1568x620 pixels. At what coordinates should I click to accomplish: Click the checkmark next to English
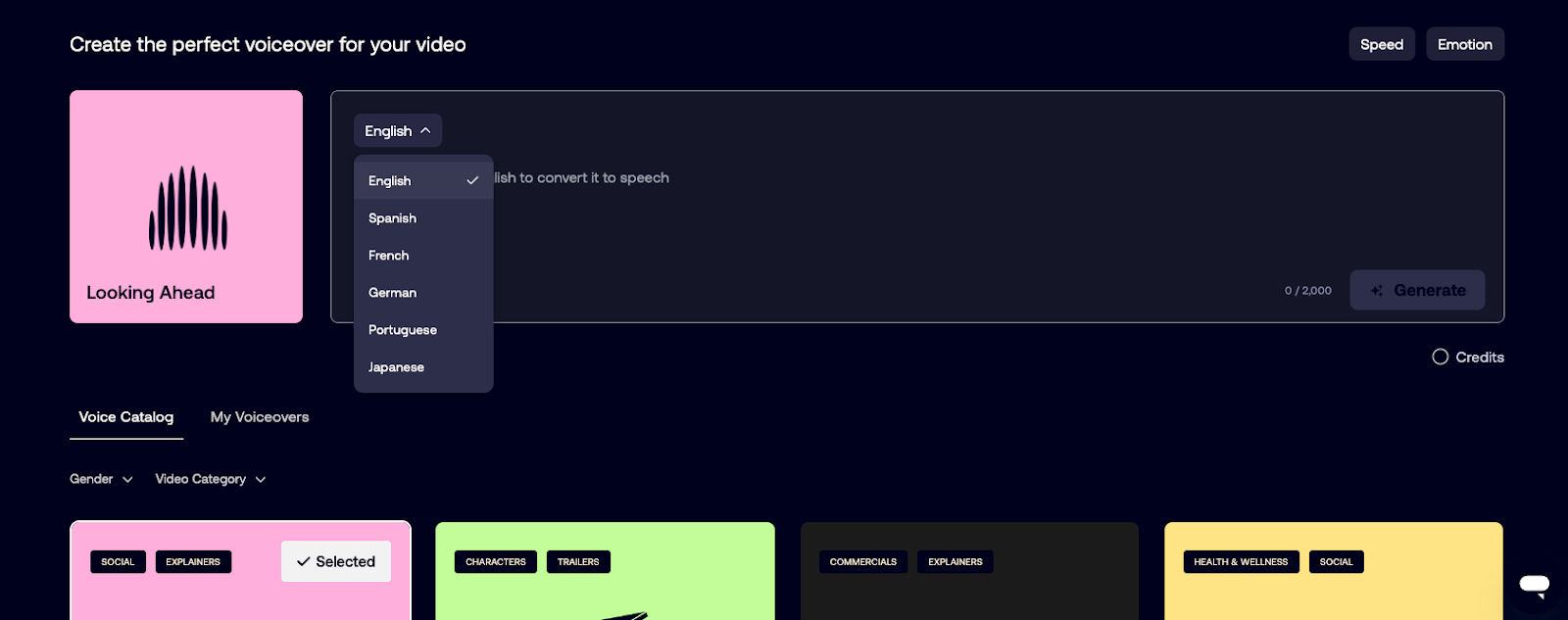click(472, 181)
